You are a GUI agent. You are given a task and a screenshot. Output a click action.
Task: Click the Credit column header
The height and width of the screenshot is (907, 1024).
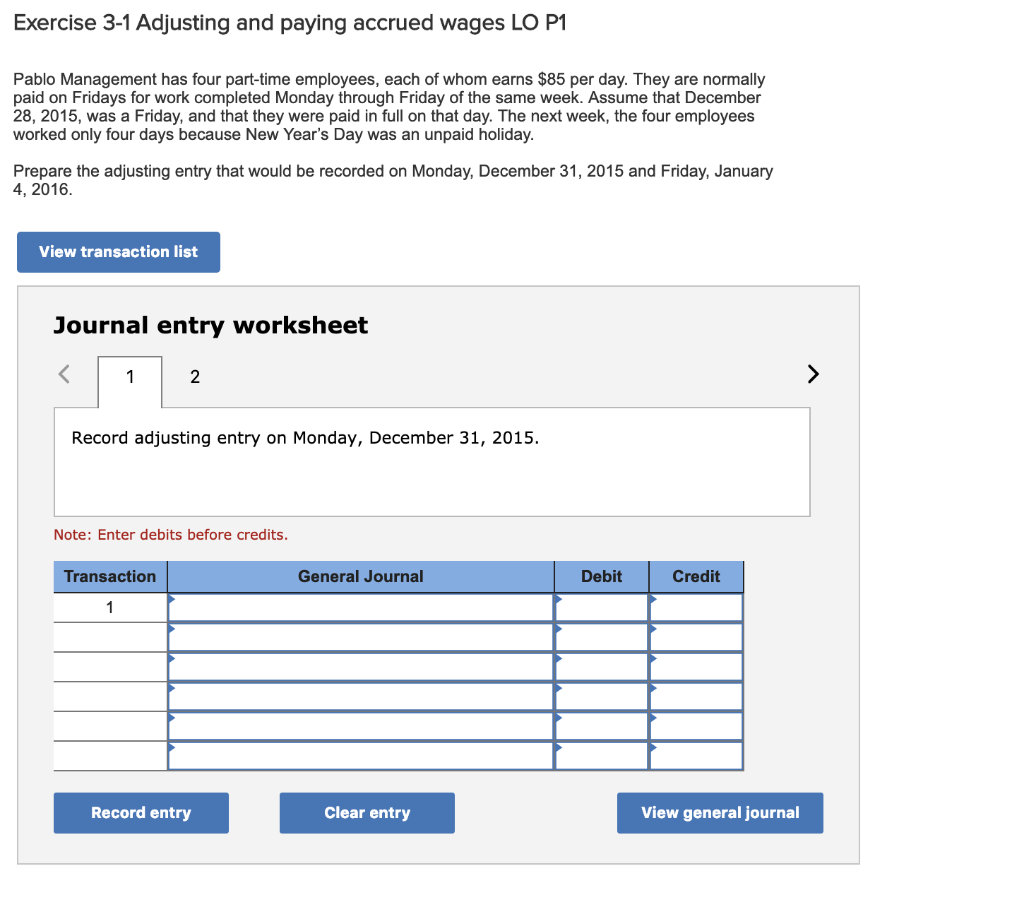[696, 577]
